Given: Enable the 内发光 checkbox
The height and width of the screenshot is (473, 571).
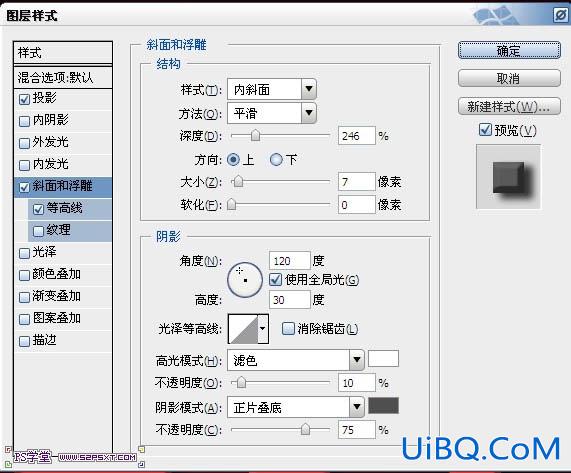Looking at the screenshot, I should (24, 165).
